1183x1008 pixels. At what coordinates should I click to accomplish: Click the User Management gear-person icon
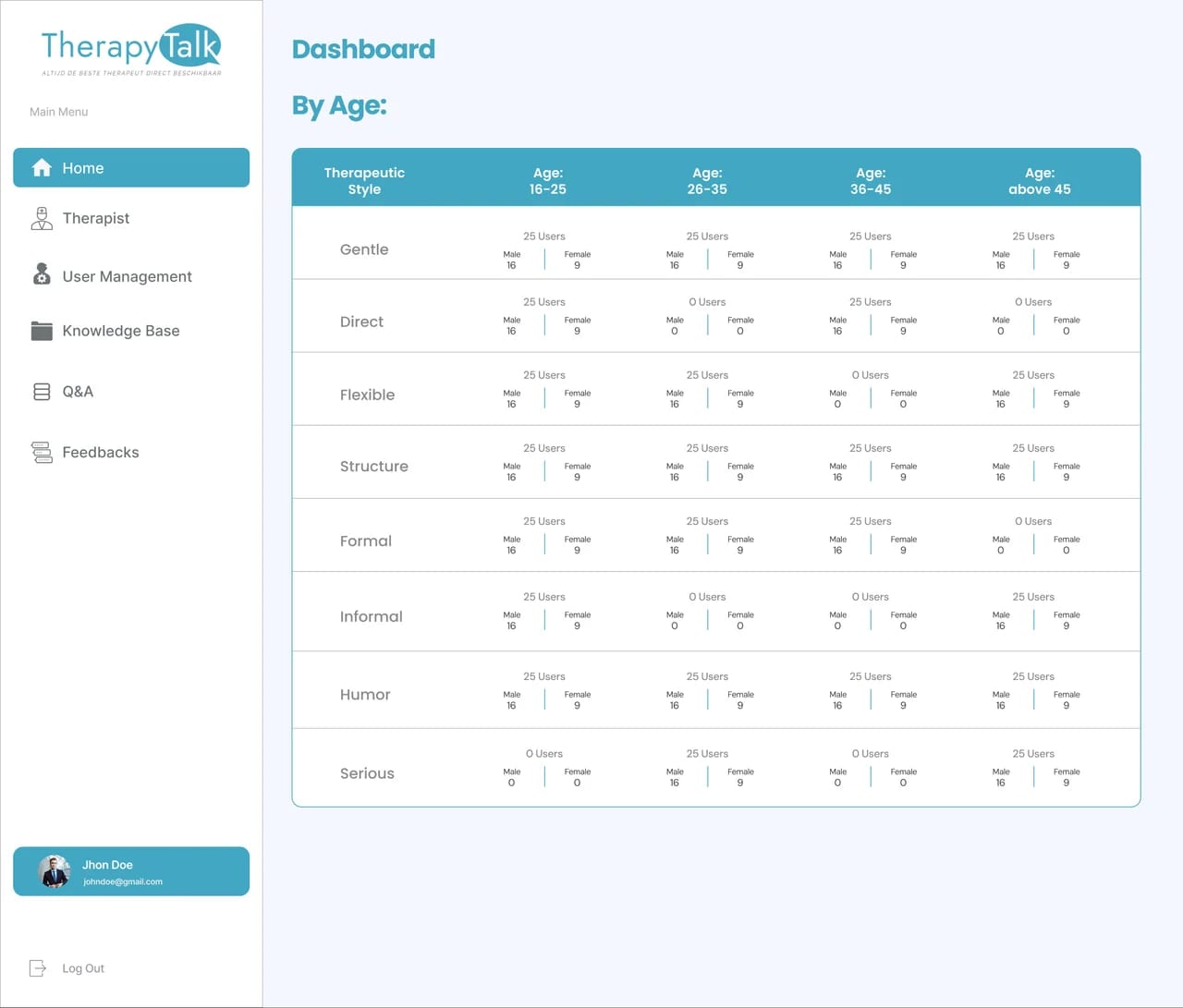(42, 273)
